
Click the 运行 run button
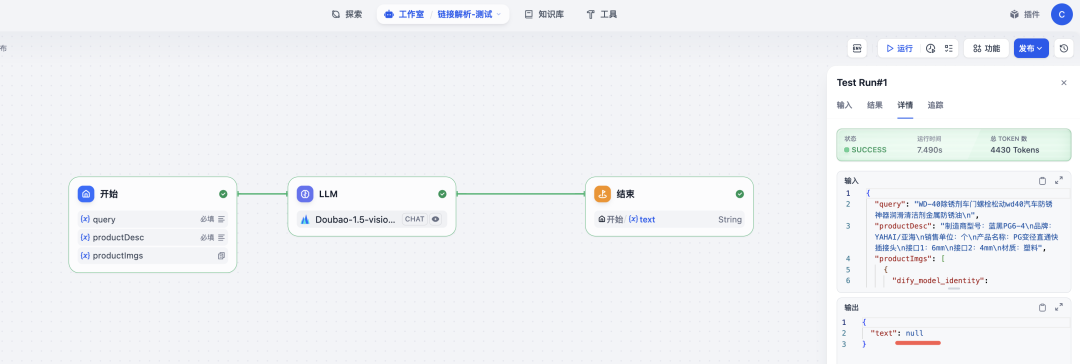(899, 48)
